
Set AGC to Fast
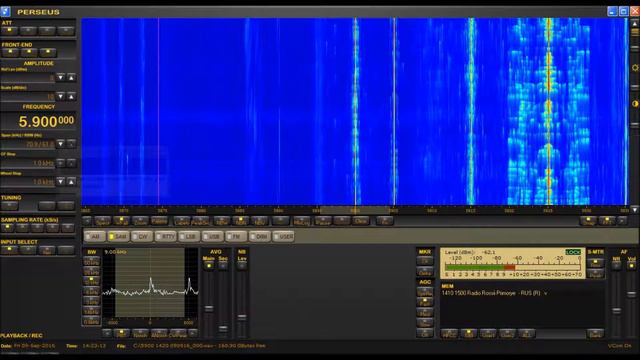(425, 302)
